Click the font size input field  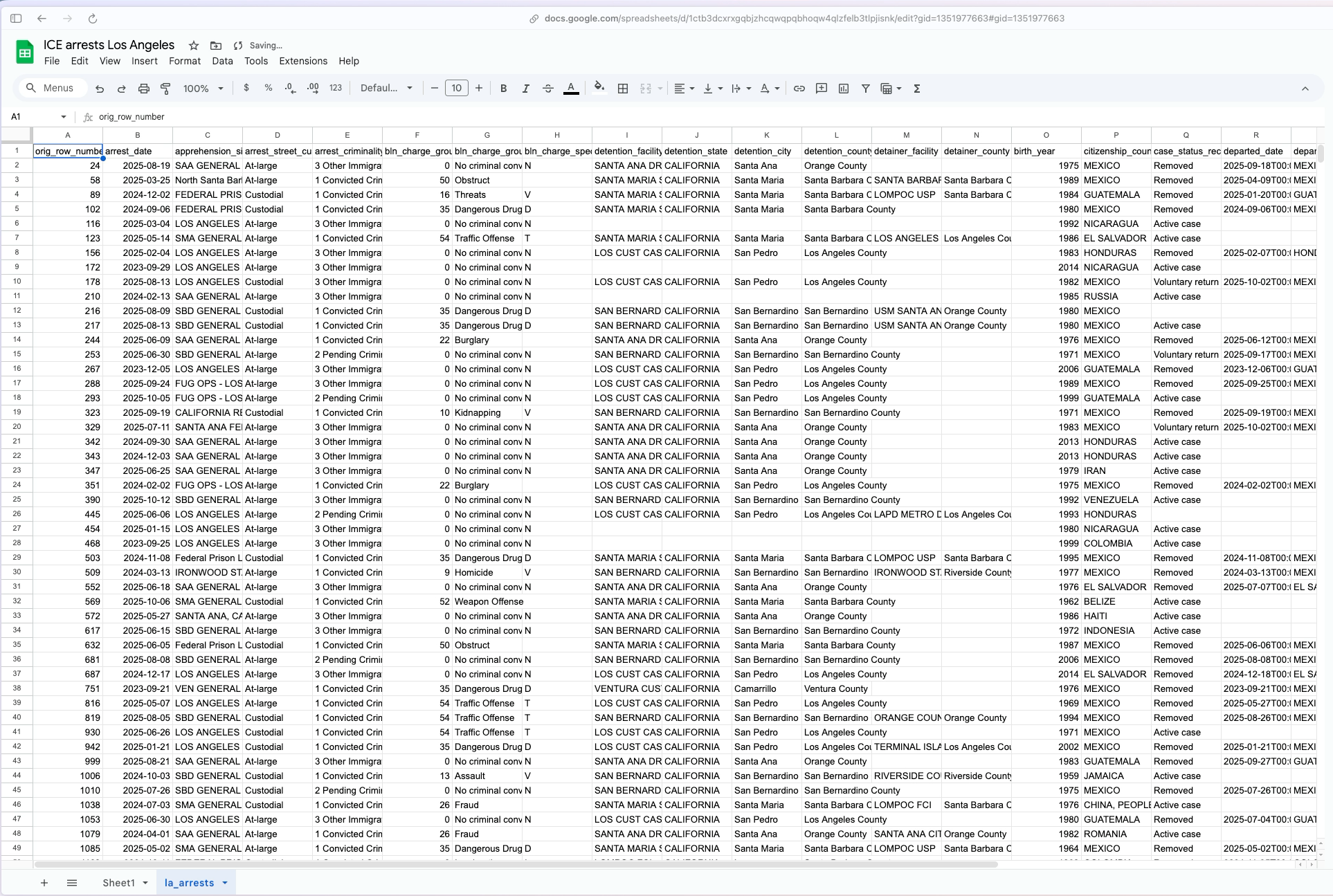pos(456,89)
